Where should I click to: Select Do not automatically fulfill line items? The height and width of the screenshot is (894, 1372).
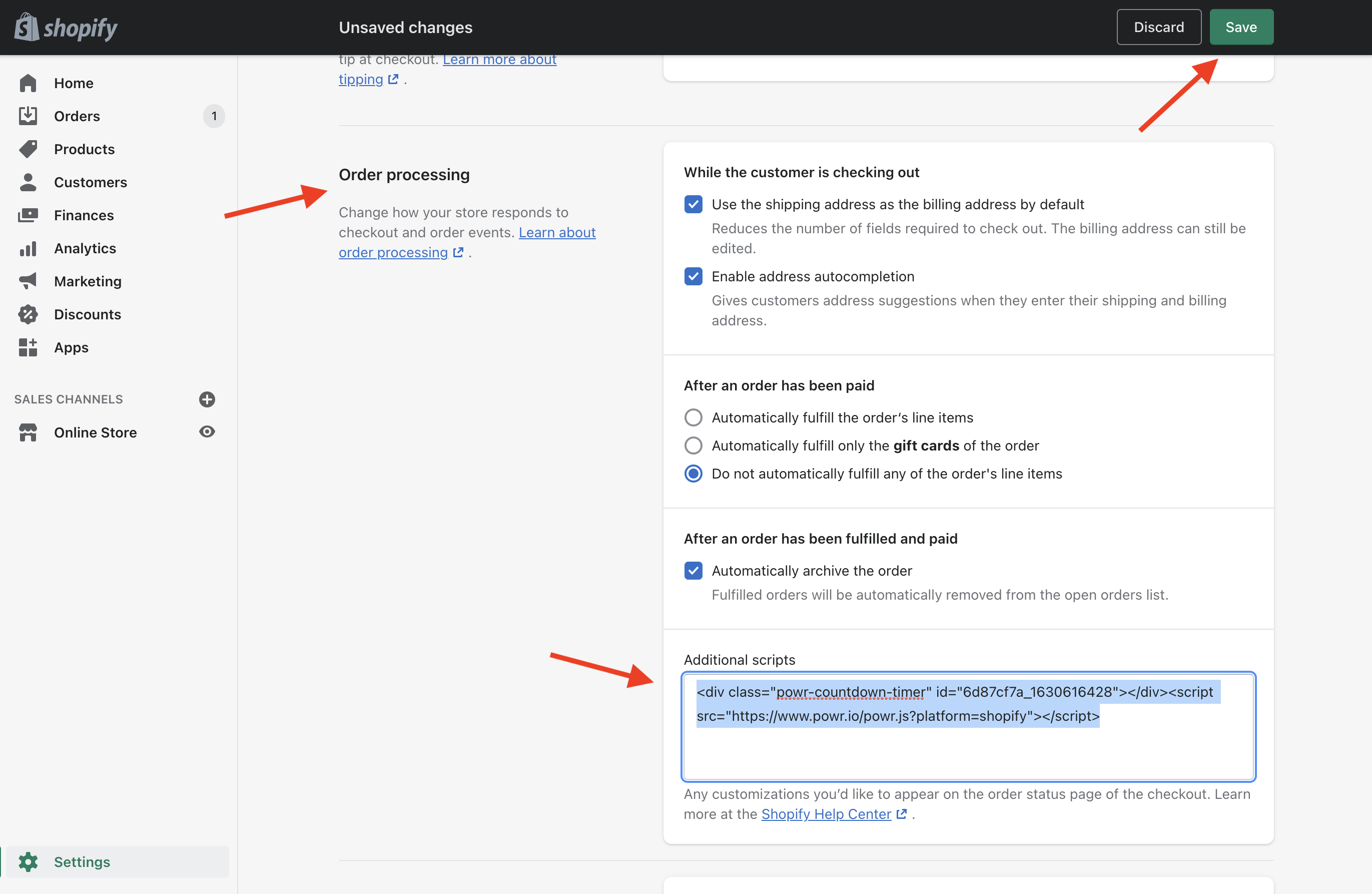(x=693, y=474)
